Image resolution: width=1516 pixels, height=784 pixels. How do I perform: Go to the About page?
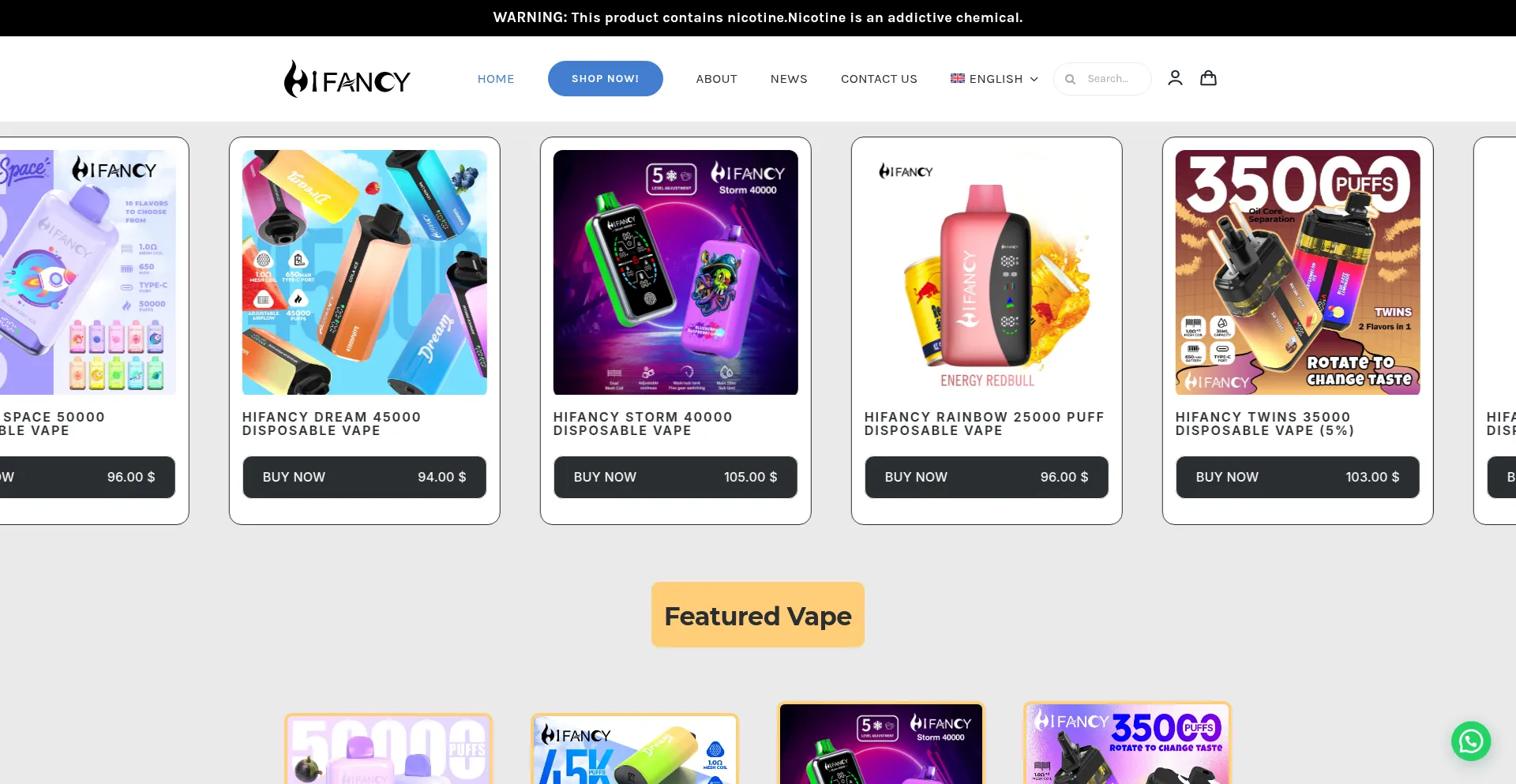tap(716, 79)
